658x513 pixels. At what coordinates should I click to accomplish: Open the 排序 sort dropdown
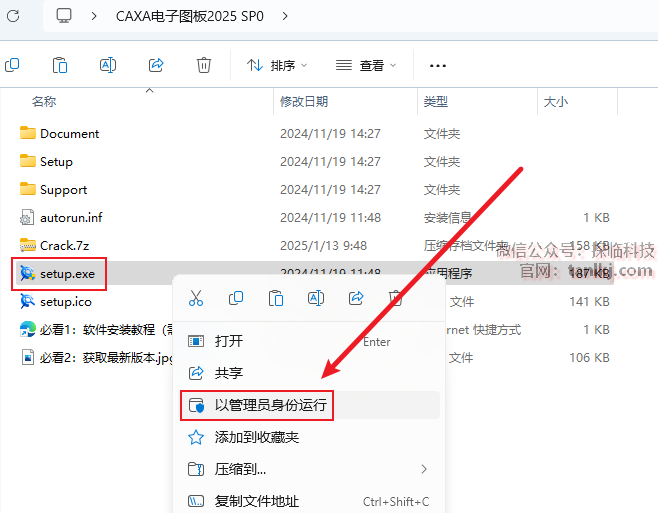tap(277, 65)
